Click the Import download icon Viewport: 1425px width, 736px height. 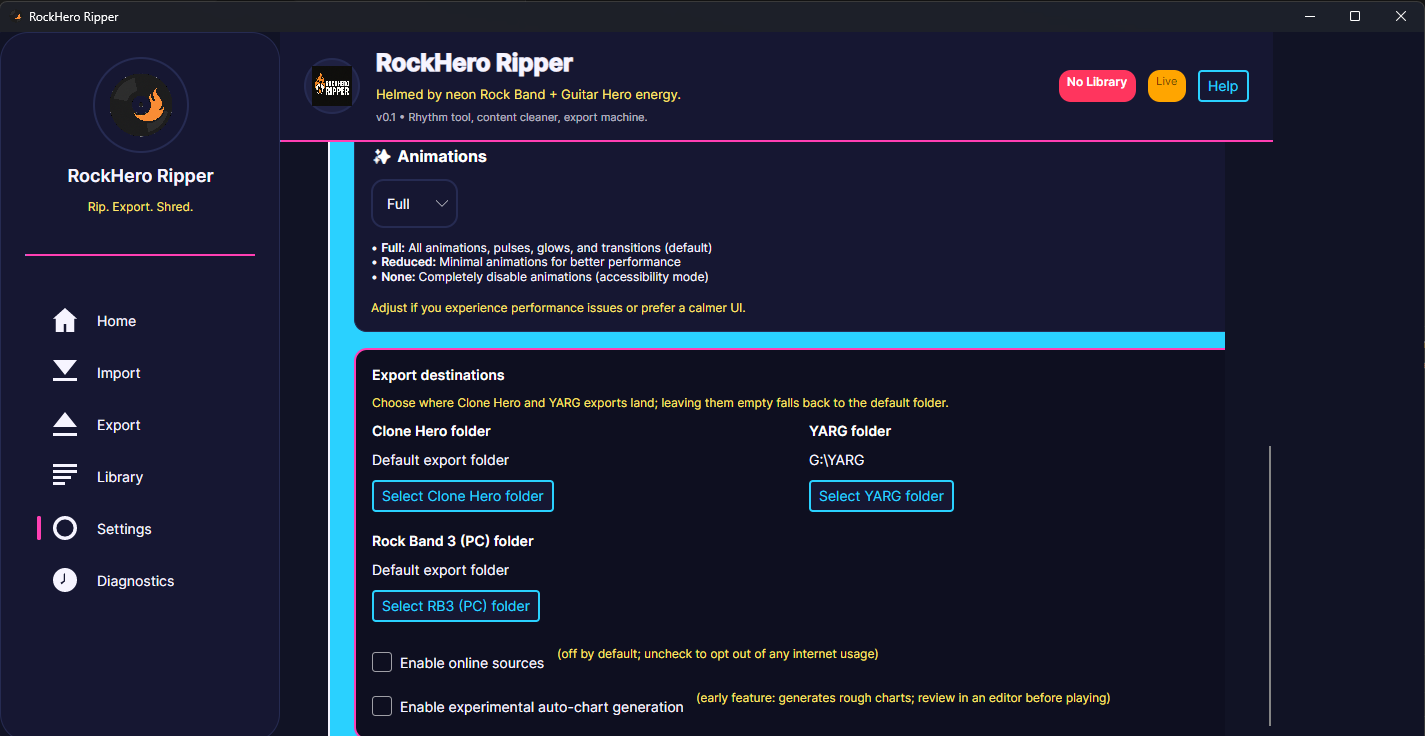64,371
